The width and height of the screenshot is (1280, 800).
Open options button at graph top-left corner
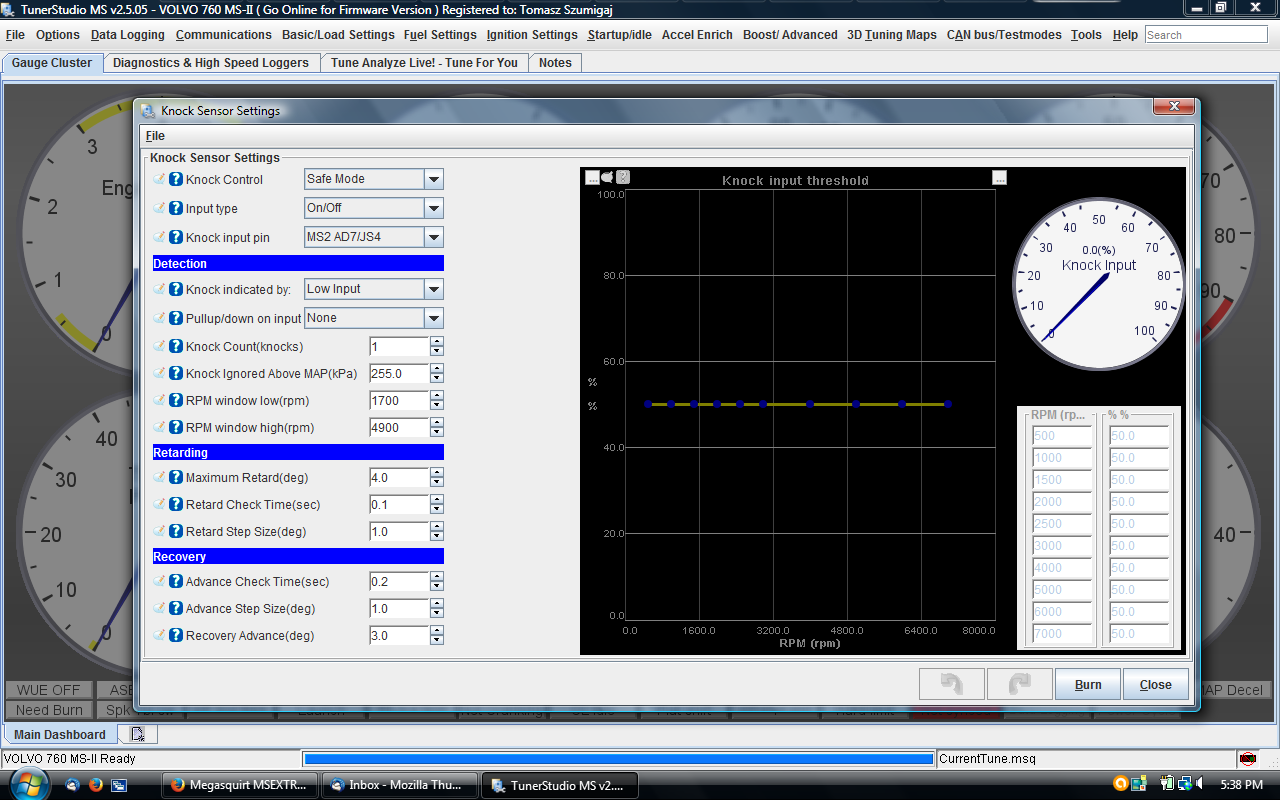592,178
